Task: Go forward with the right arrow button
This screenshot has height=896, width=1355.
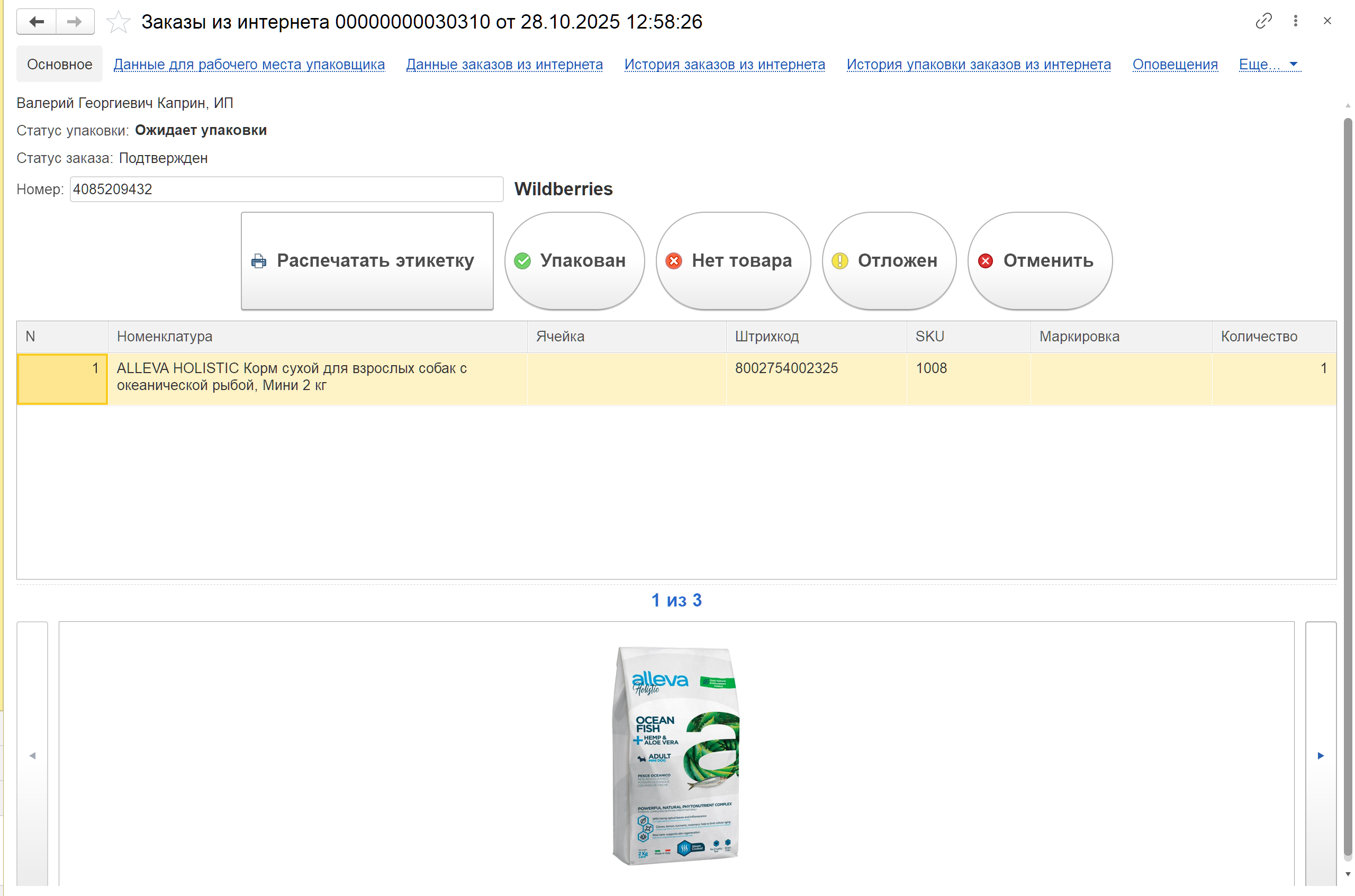Action: pos(75,22)
